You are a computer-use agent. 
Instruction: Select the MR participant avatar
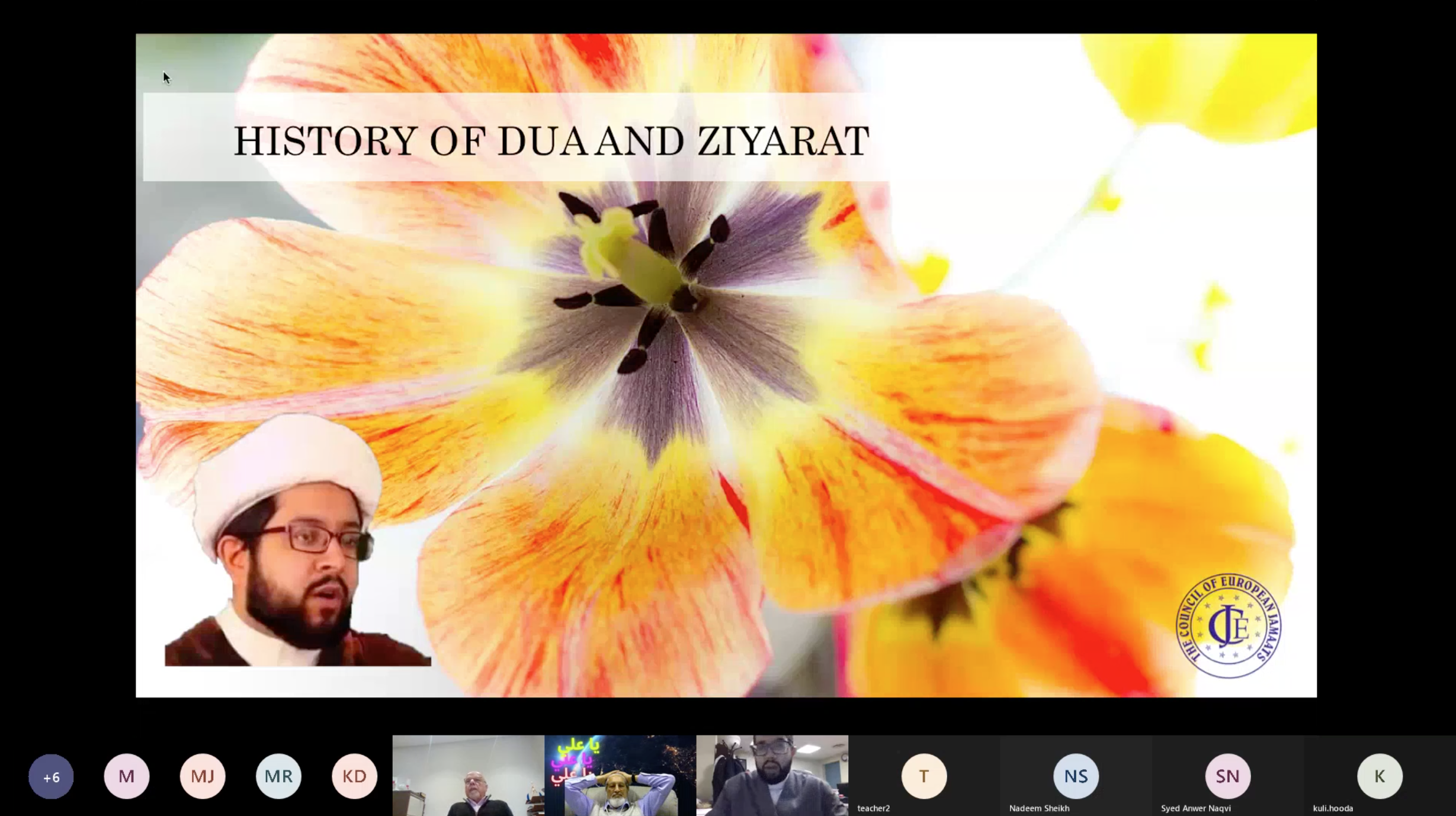click(278, 776)
